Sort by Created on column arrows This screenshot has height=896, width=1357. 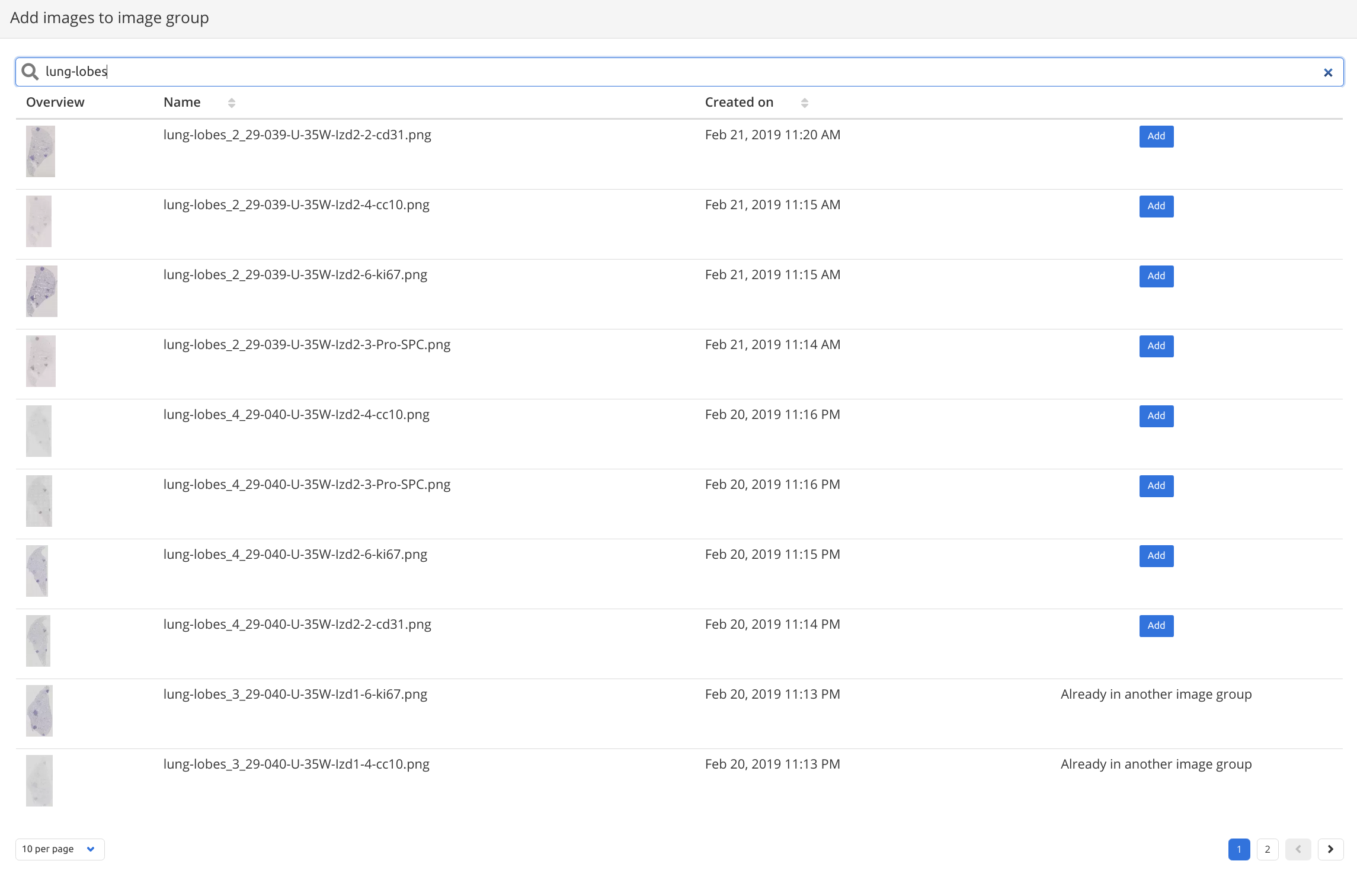804,103
